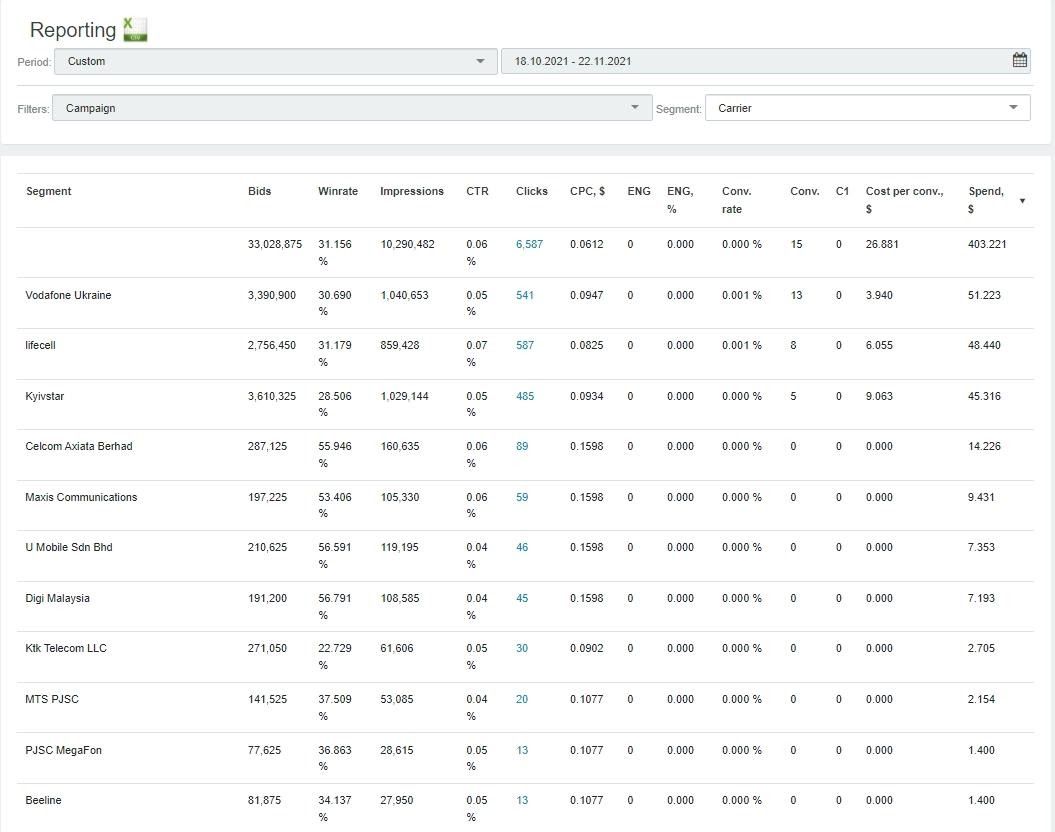Open Vodafone Ukraine clicks link 541
The image size is (1055, 832).
pyautogui.click(x=525, y=295)
